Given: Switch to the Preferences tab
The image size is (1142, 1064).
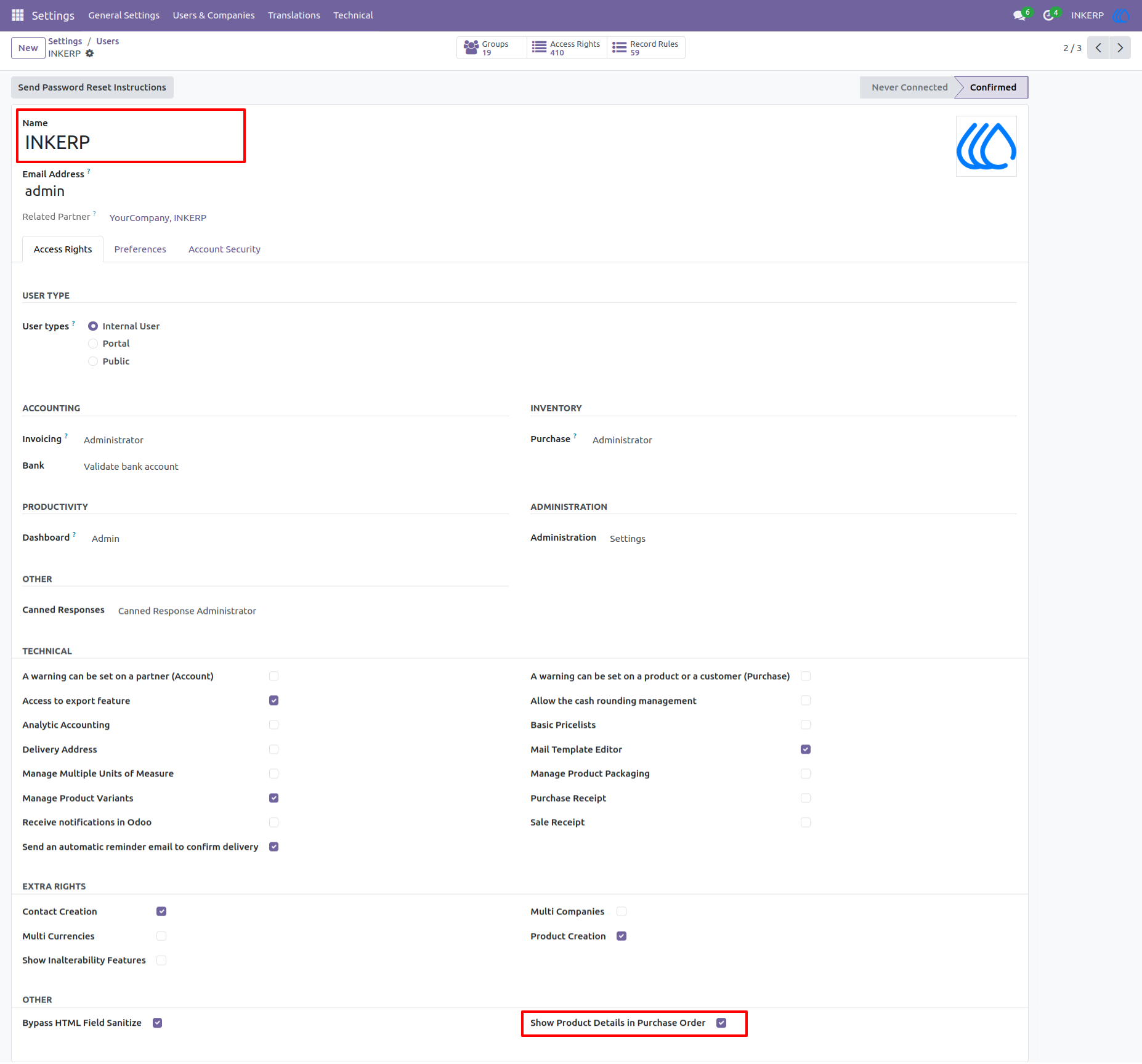Looking at the screenshot, I should point(140,249).
